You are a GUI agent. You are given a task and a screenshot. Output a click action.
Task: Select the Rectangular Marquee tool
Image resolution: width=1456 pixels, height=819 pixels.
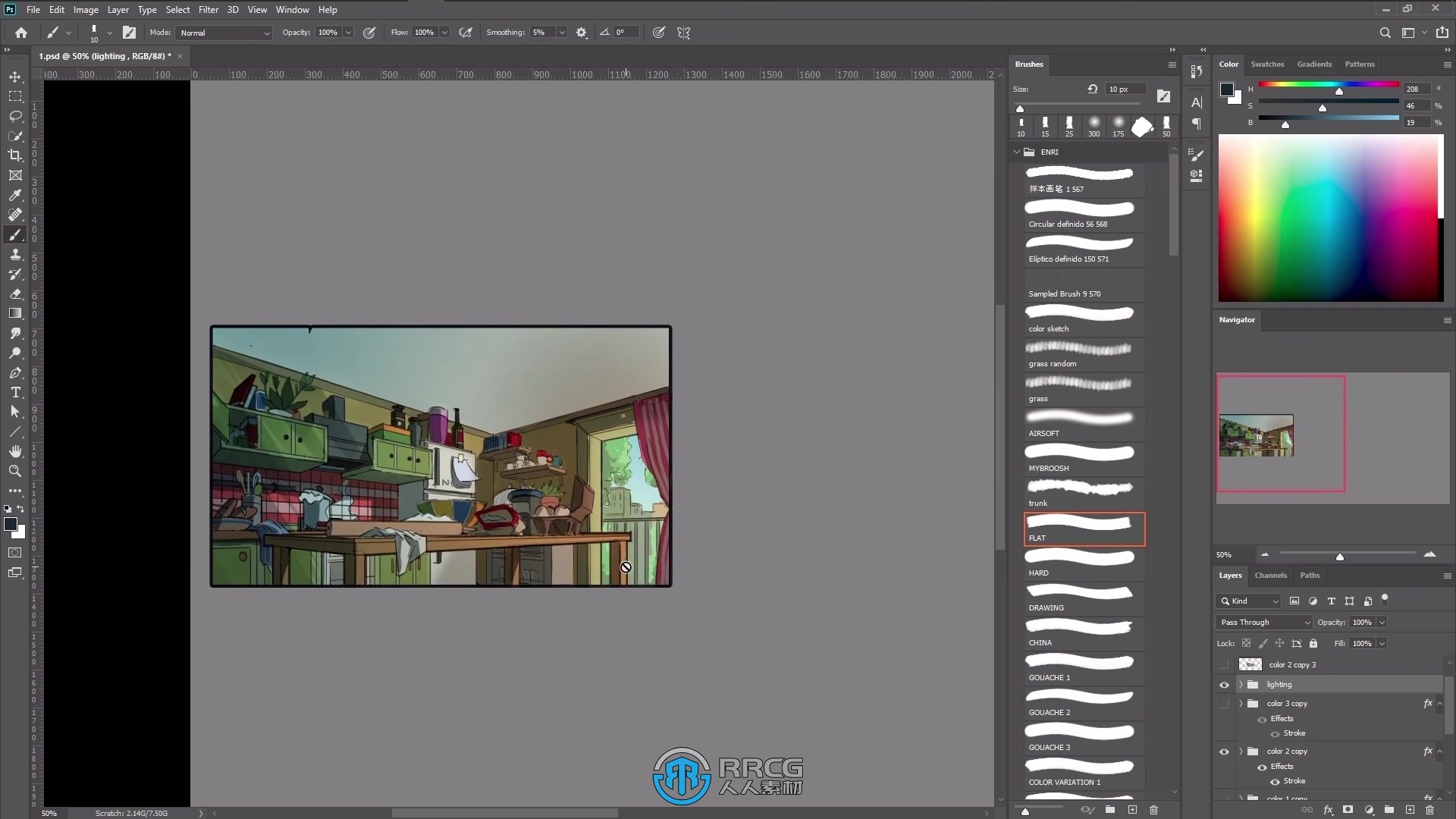pos(15,96)
